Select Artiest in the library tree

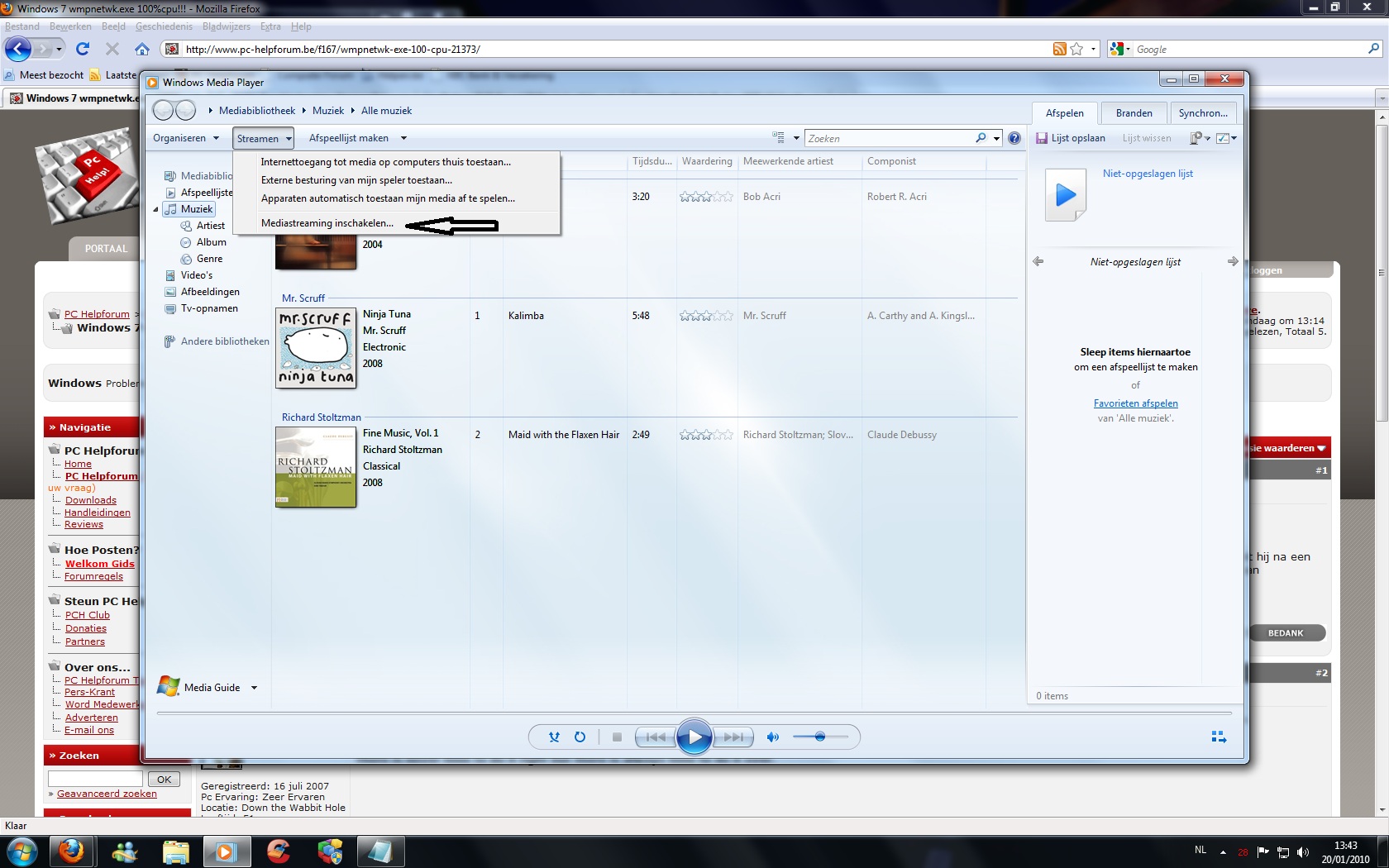[x=210, y=226]
